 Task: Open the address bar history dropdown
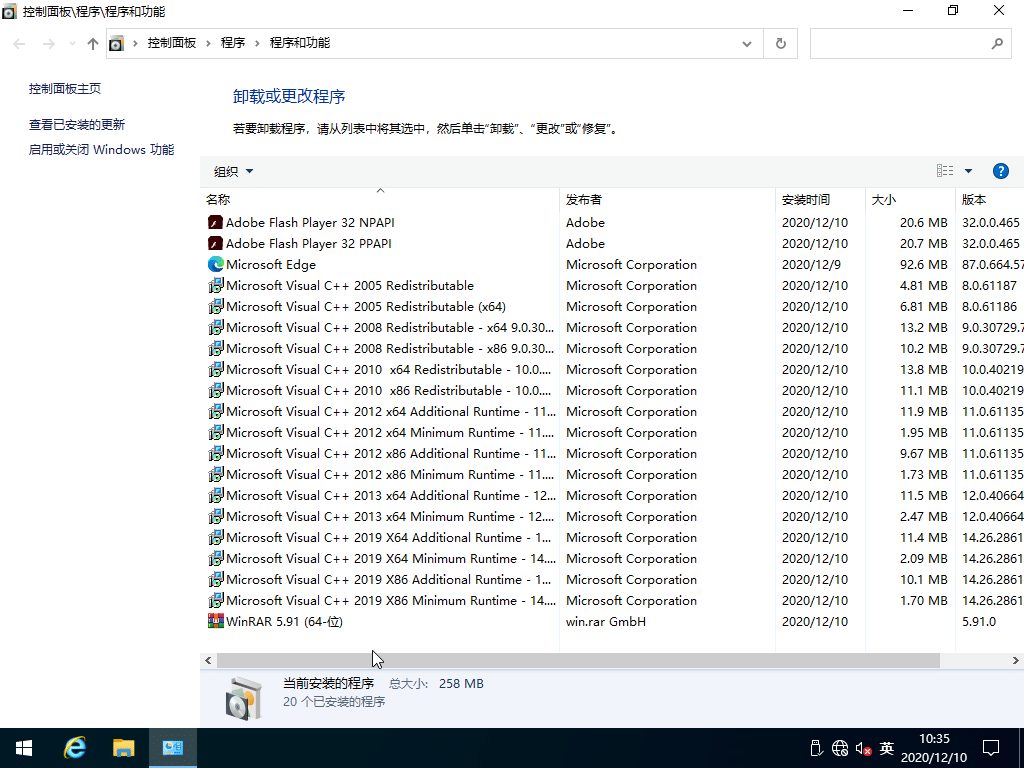(746, 44)
